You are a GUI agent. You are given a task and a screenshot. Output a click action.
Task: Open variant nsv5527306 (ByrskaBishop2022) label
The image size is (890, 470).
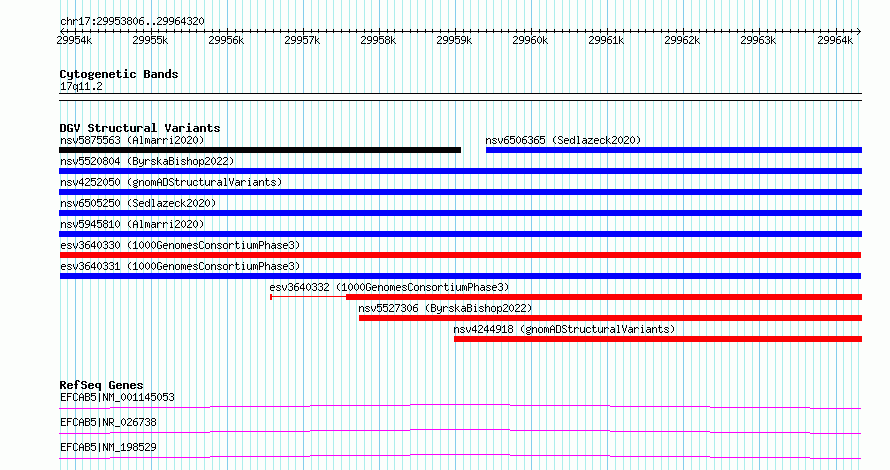(446, 308)
